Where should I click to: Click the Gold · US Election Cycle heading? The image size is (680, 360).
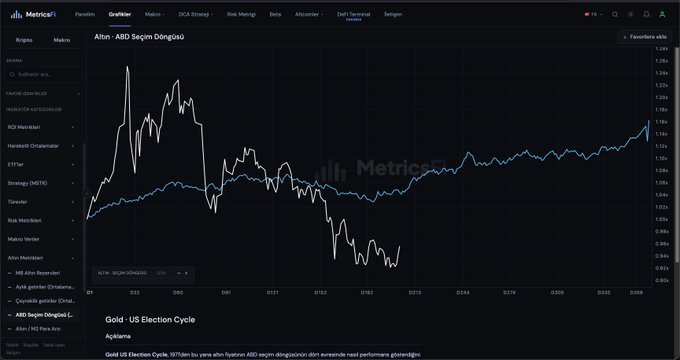point(150,320)
